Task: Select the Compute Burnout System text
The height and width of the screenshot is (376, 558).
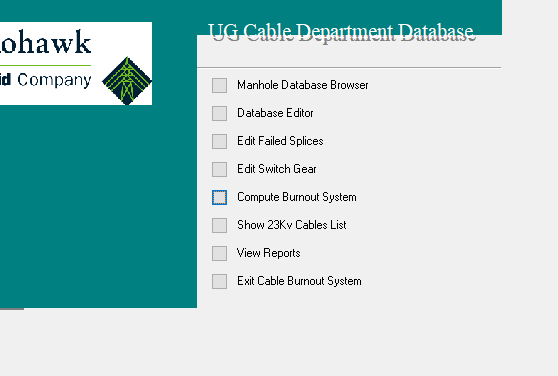Action: 296,197
